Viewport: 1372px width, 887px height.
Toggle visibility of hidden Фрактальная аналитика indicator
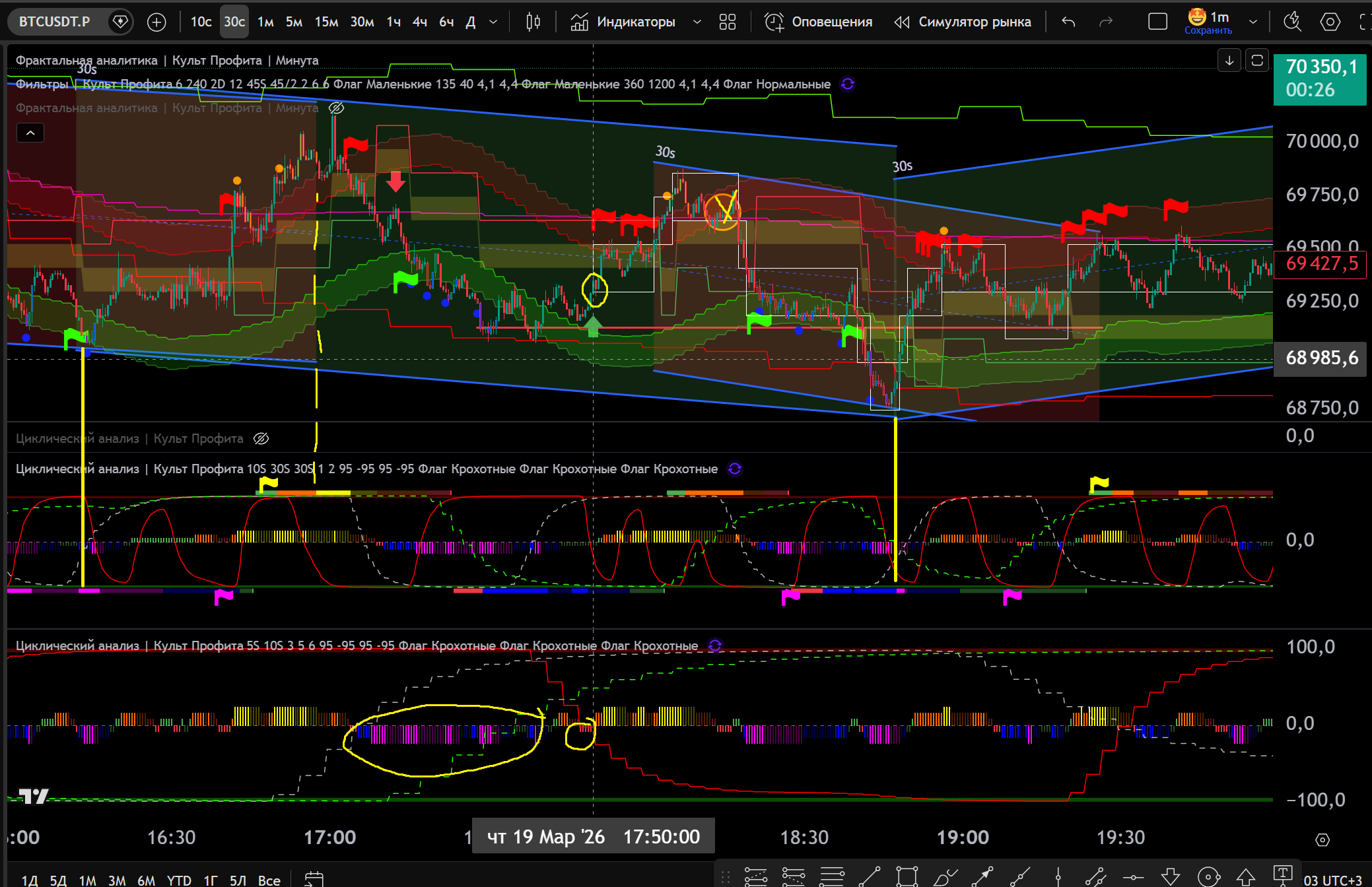pyautogui.click(x=336, y=108)
